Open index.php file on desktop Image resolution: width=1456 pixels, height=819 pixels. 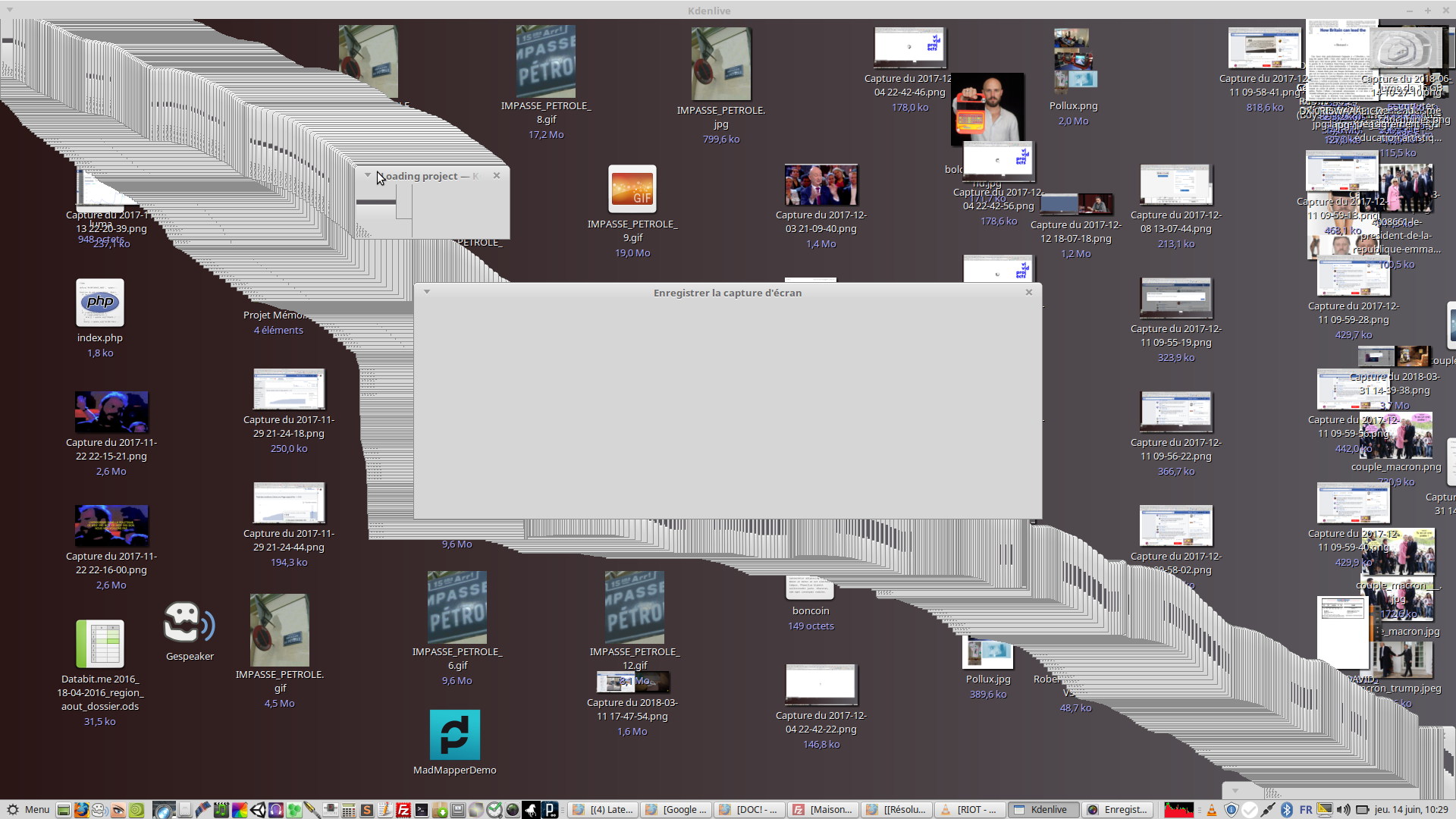coord(99,303)
